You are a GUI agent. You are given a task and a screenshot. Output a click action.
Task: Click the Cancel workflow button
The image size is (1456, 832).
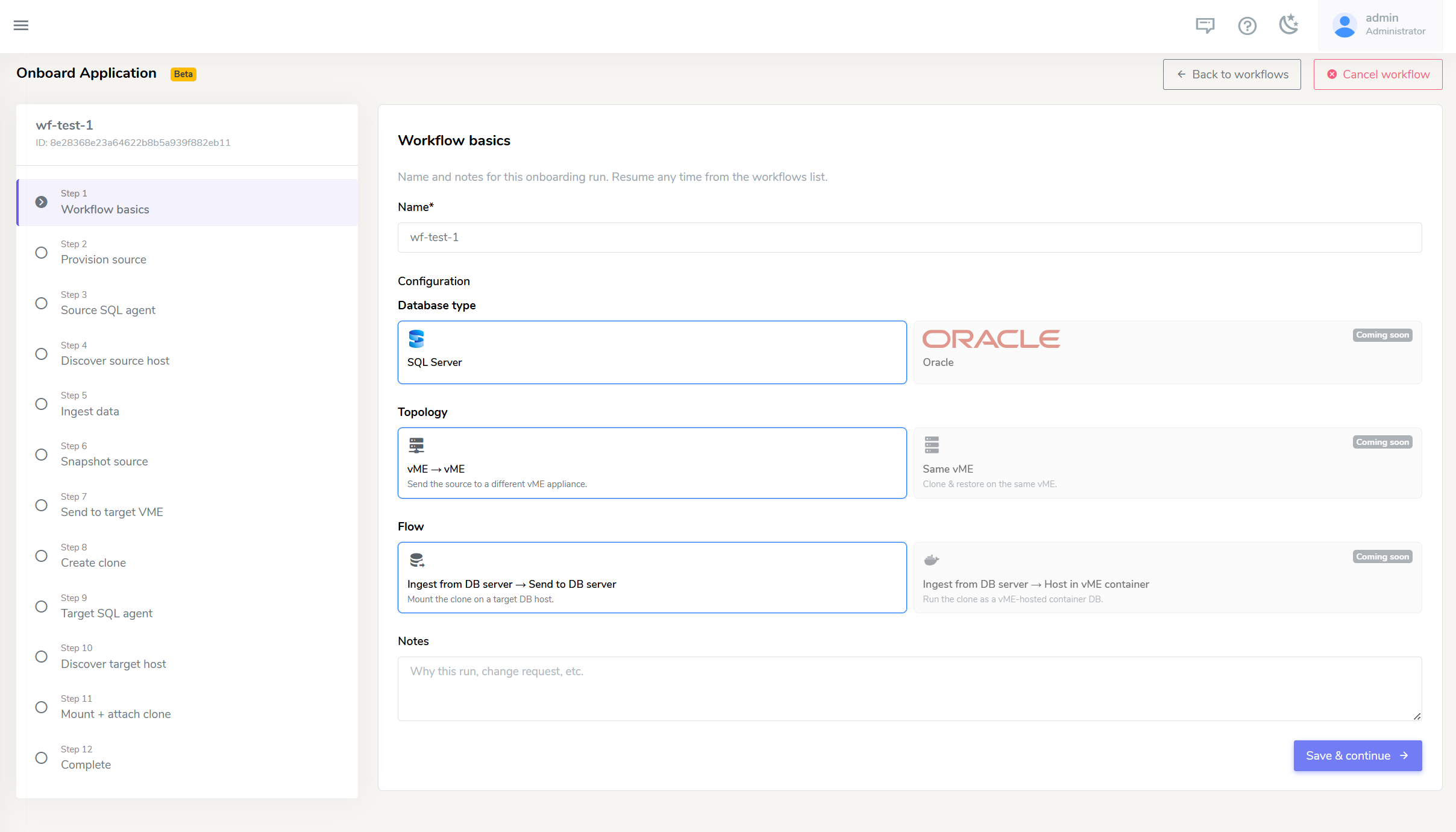1378,74
